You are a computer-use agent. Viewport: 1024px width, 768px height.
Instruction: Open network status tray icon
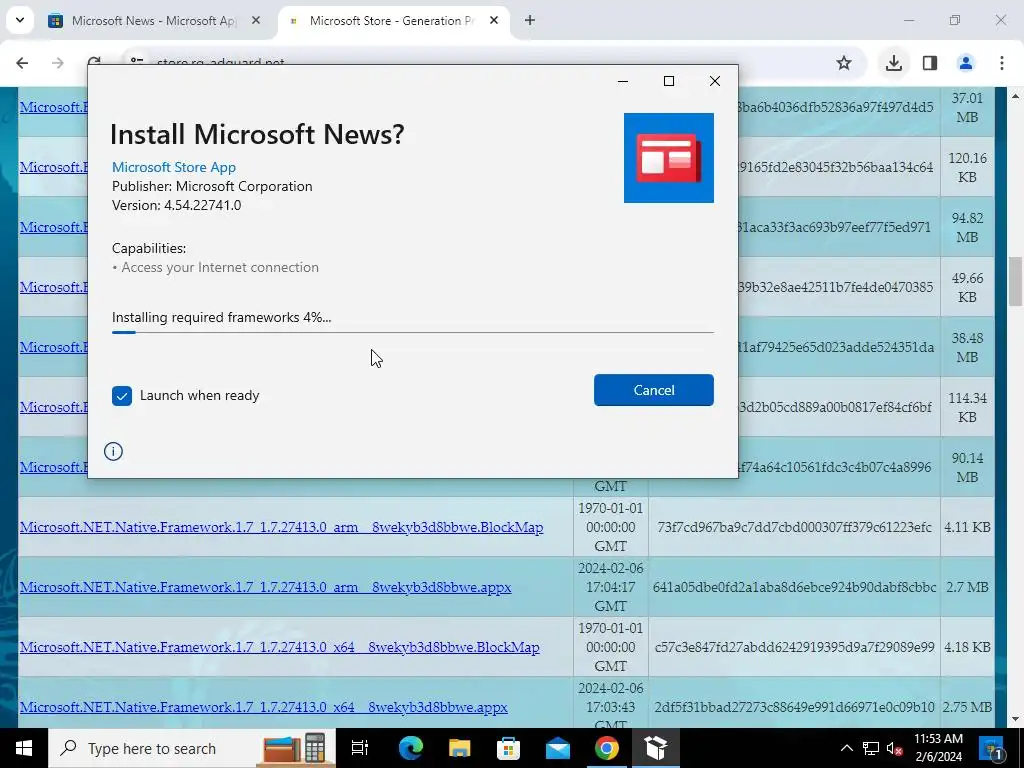click(871, 748)
